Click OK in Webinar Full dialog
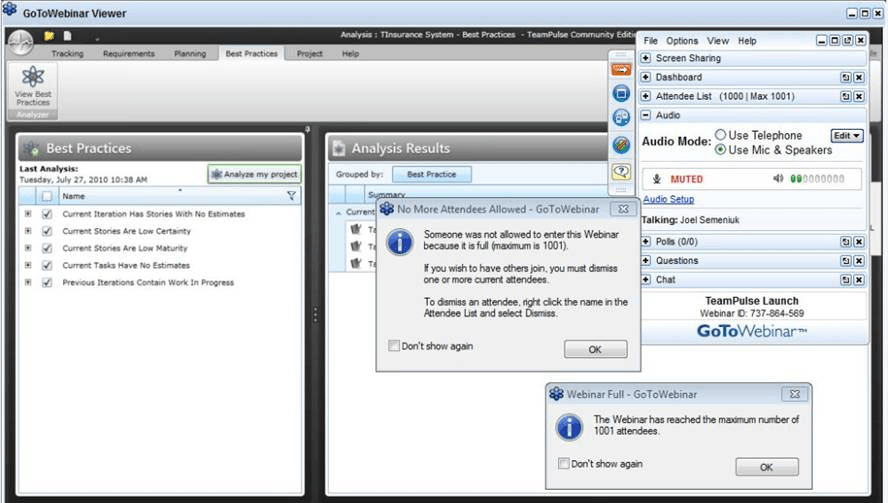Viewport: 888px width, 503px height. (766, 467)
